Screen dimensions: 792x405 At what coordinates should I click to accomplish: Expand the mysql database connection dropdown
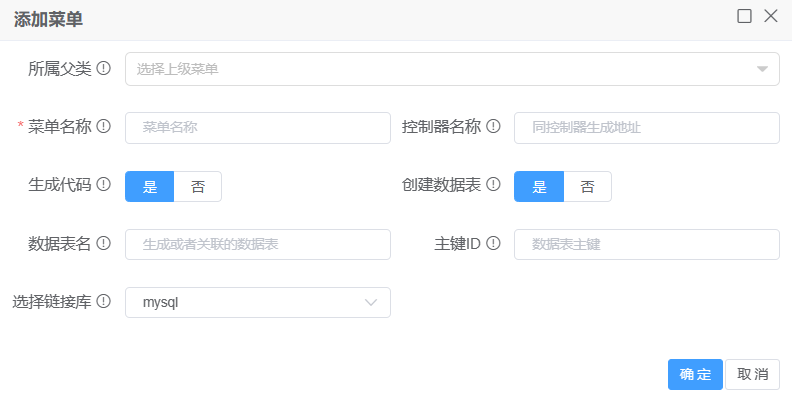(257, 302)
